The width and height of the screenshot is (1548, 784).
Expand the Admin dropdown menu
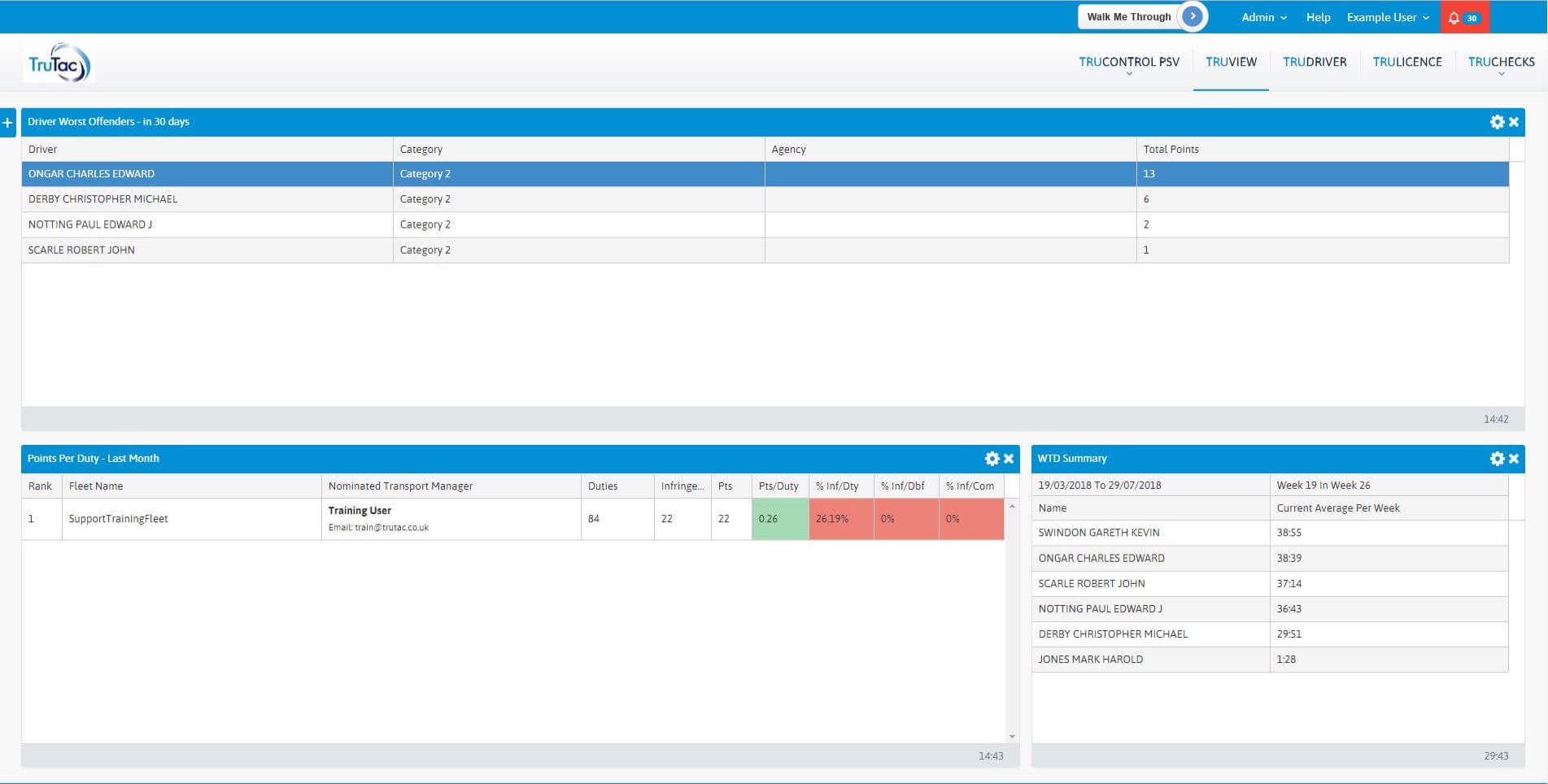pos(1263,17)
